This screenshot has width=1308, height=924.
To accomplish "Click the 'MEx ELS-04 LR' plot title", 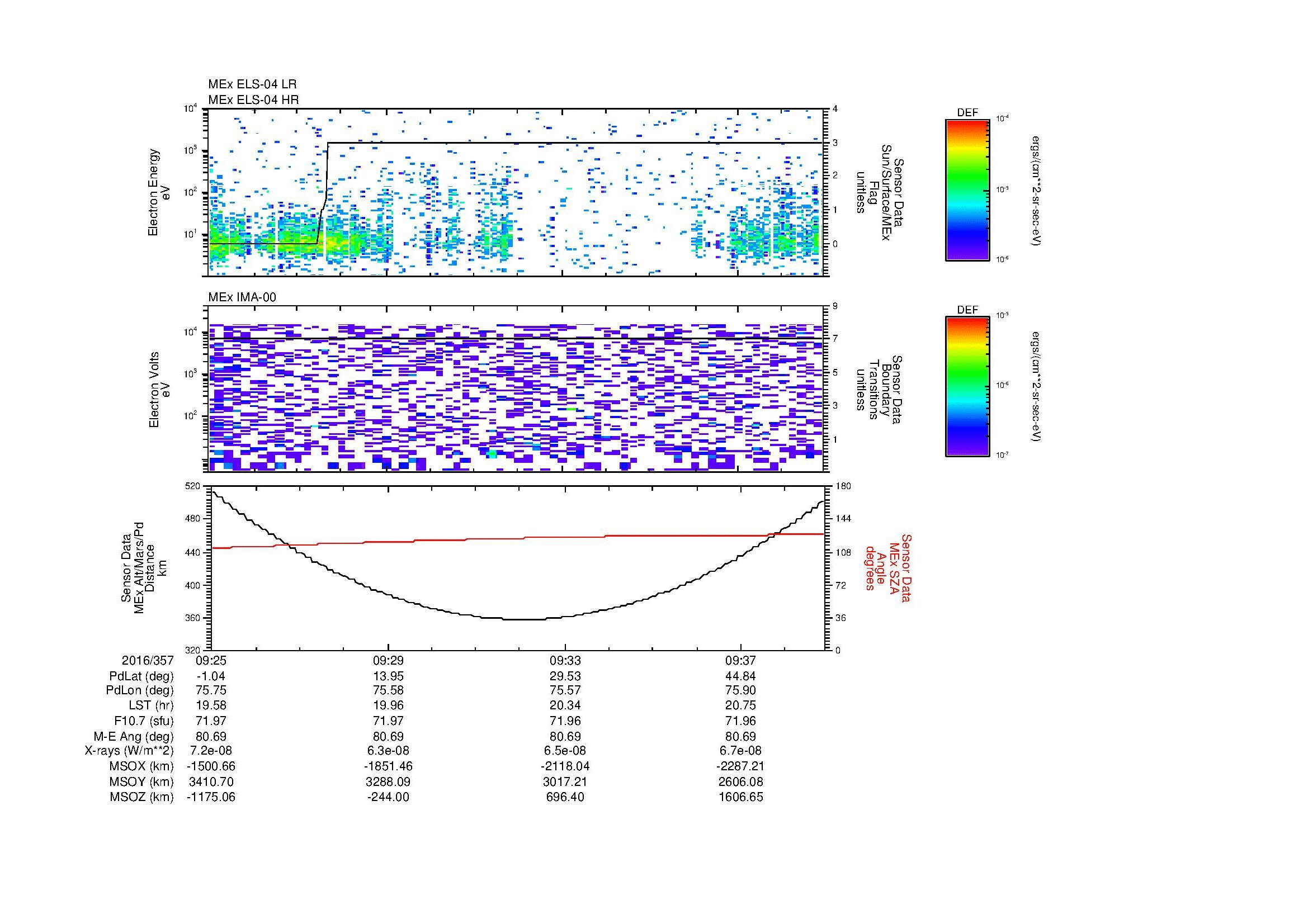I will point(252,84).
